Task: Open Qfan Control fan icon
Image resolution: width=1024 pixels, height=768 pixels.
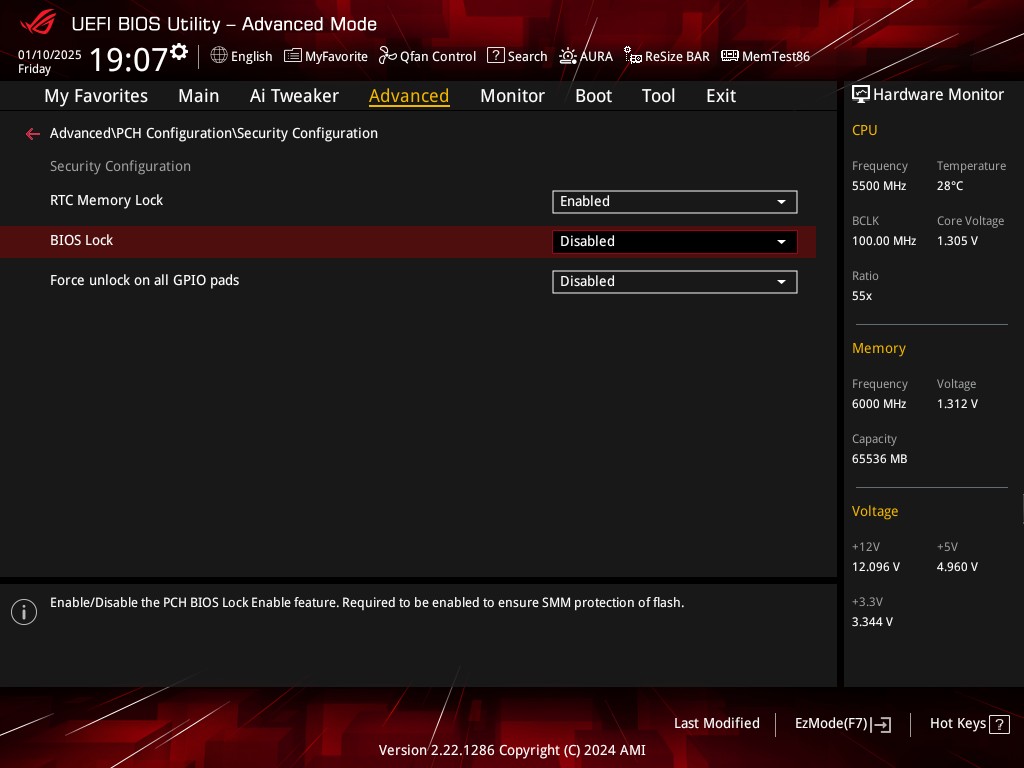Action: 388,56
